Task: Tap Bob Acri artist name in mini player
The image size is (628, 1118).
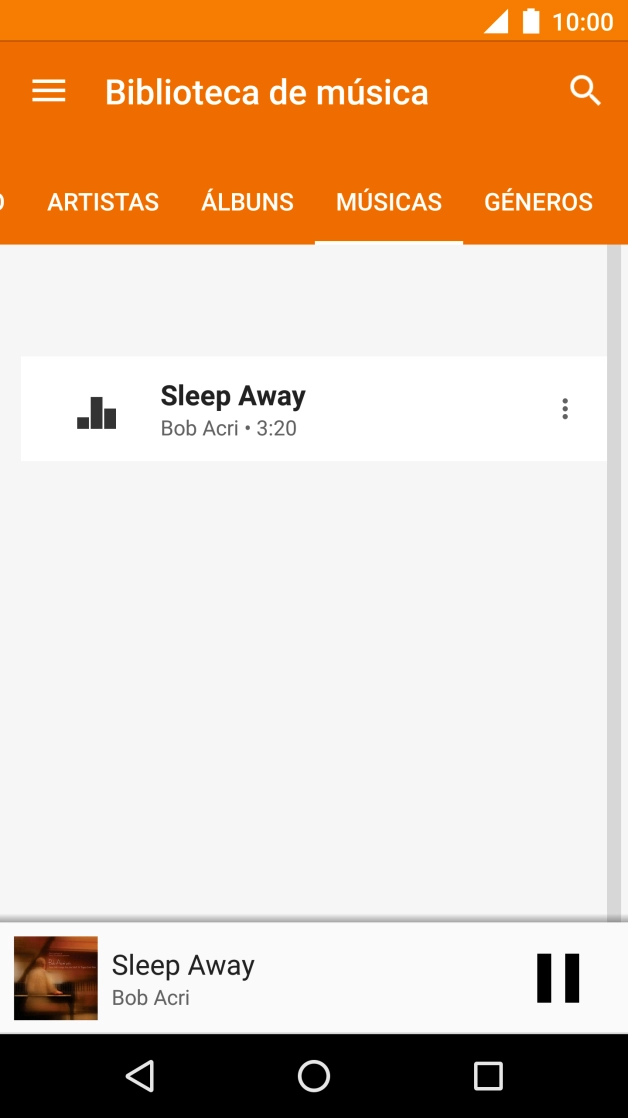Action: 151,998
